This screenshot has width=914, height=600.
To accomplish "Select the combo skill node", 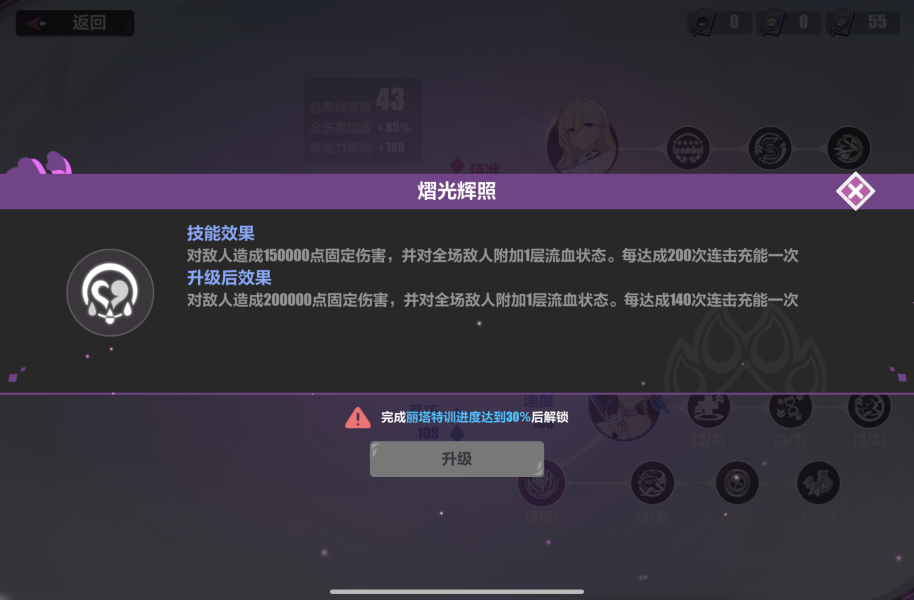I will point(688,149).
